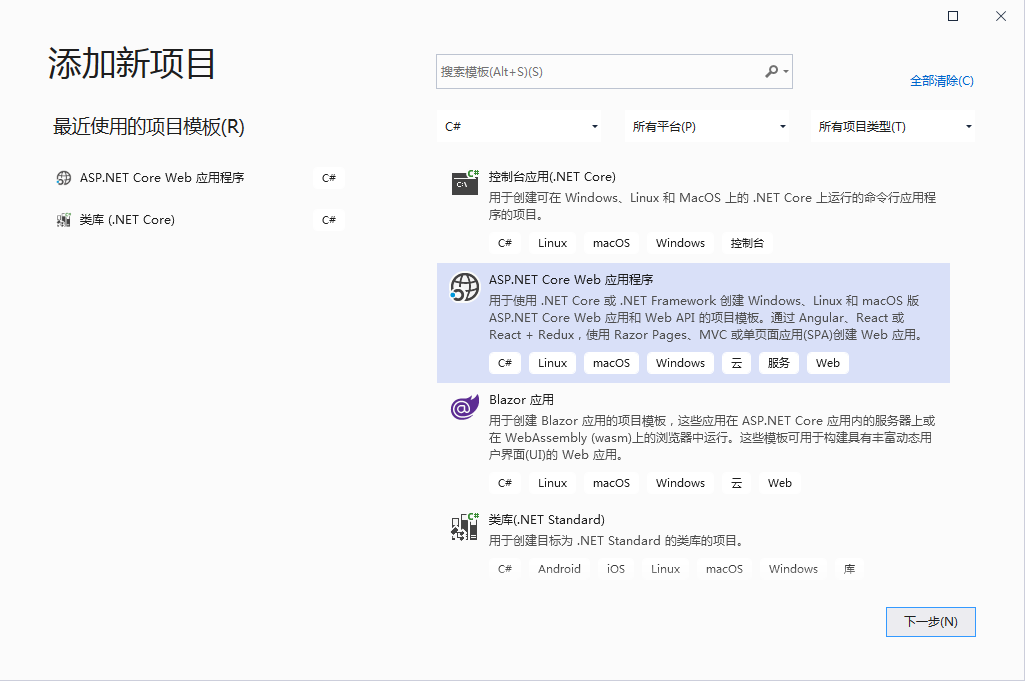Select the Blazor 应用 template title
Screen dimensions: 1025x681
point(521,399)
